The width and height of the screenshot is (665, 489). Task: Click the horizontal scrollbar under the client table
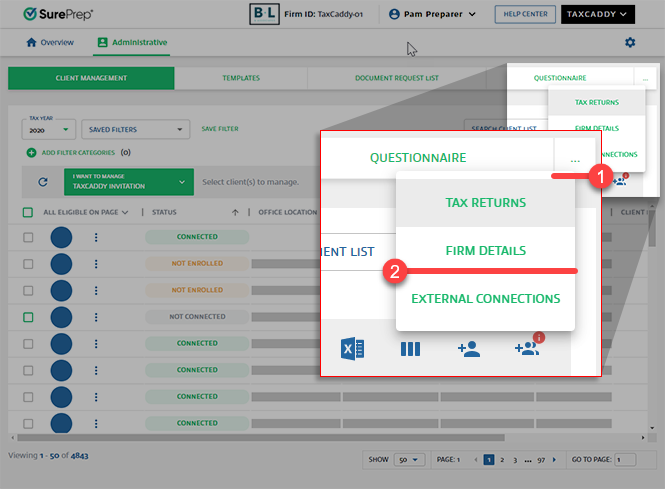300,437
